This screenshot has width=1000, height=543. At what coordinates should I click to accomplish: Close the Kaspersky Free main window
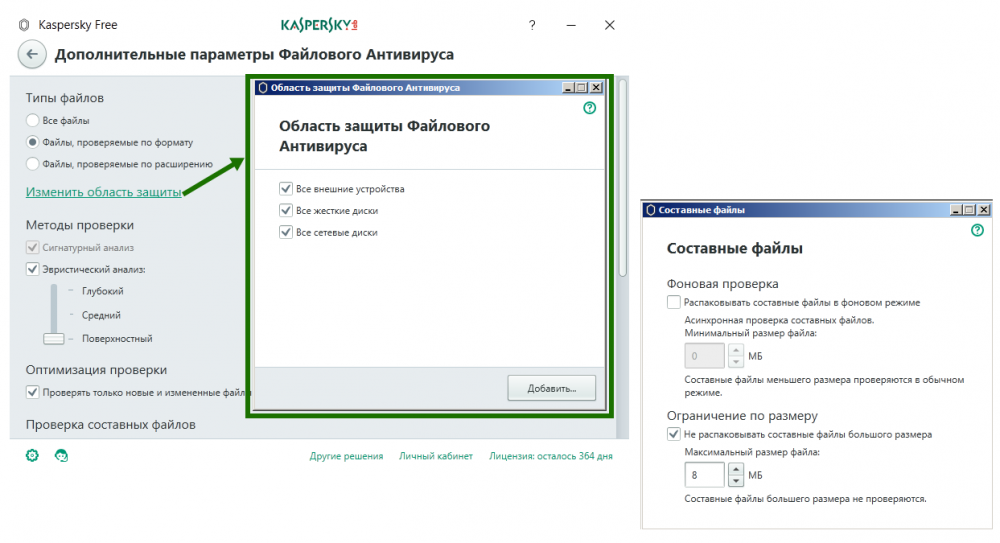610,25
